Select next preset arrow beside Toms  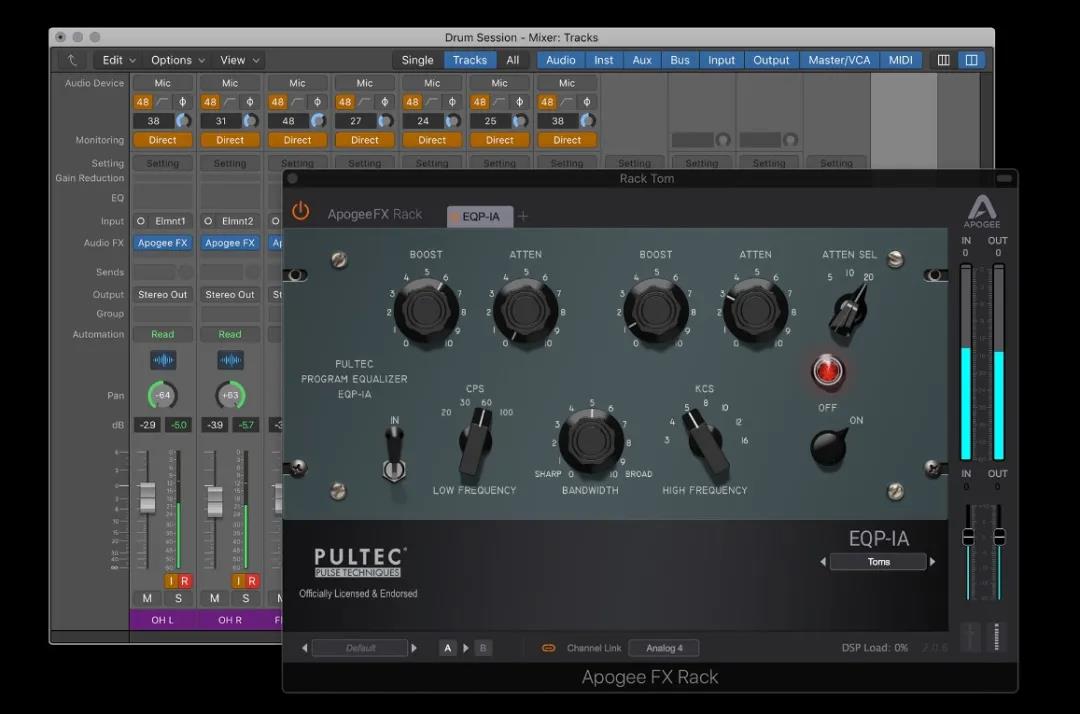[x=933, y=562]
